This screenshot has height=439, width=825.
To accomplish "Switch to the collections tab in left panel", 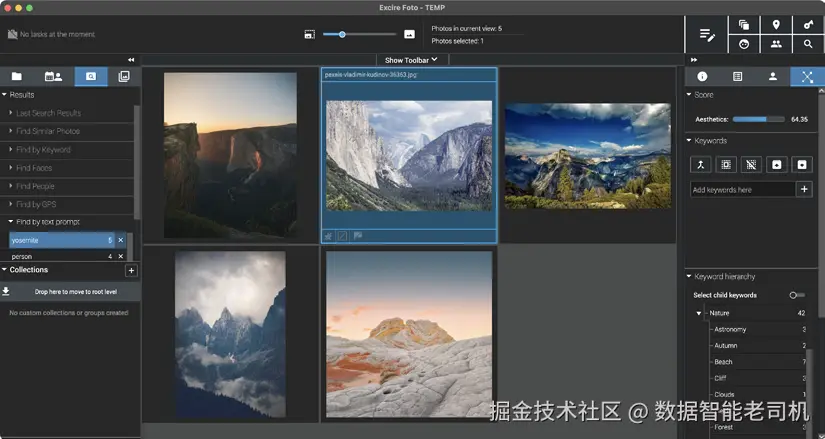I will tap(124, 76).
